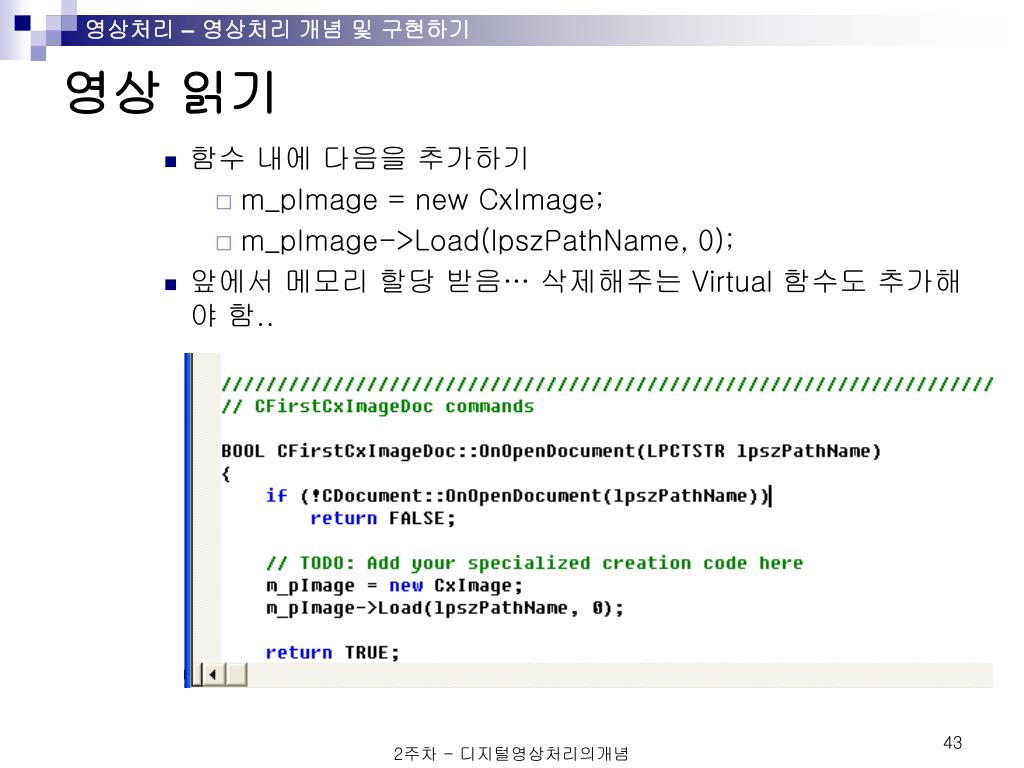The image size is (1024, 768).
Task: Click the '// TODO: Add your specialized creation code' comment
Action: [534, 563]
